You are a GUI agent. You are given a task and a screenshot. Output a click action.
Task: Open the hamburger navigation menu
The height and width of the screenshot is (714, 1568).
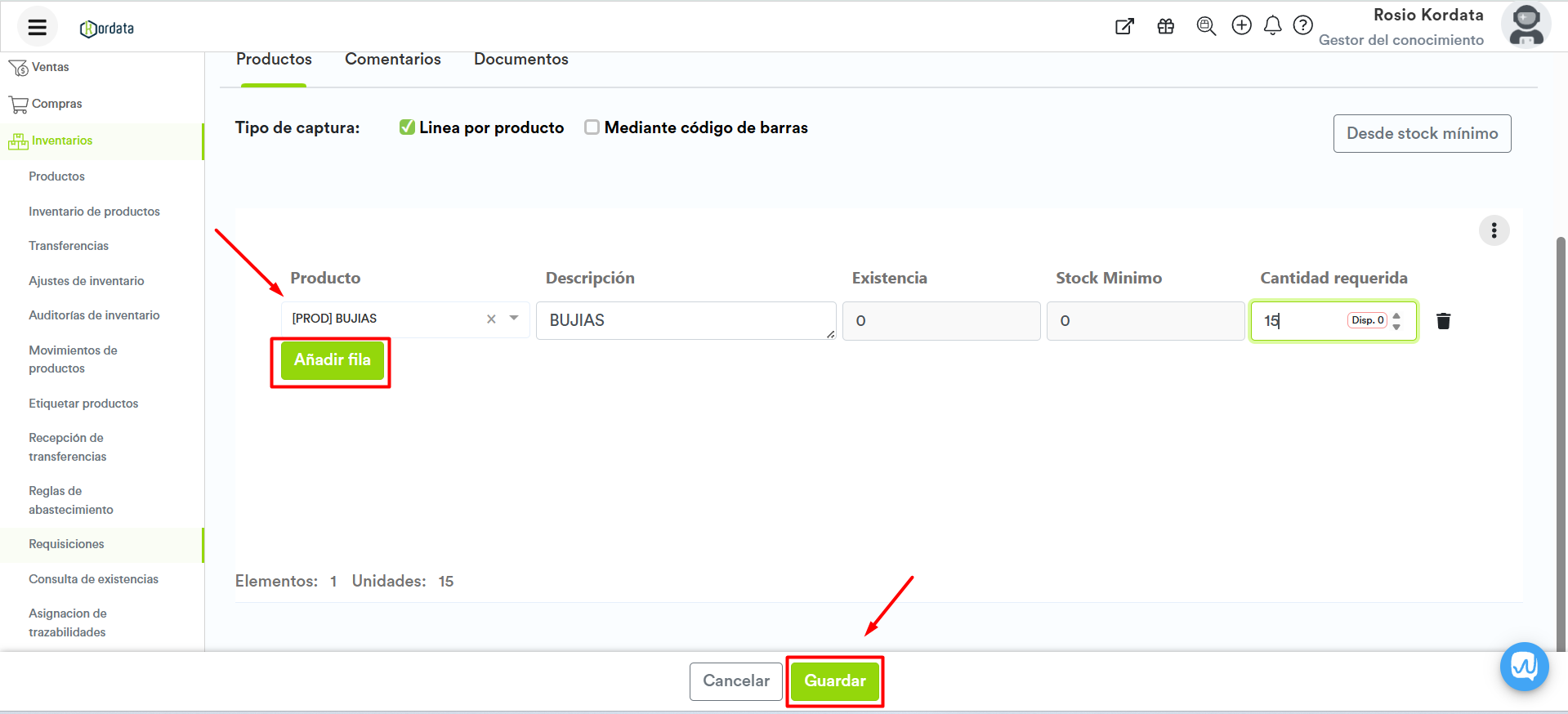click(x=37, y=27)
